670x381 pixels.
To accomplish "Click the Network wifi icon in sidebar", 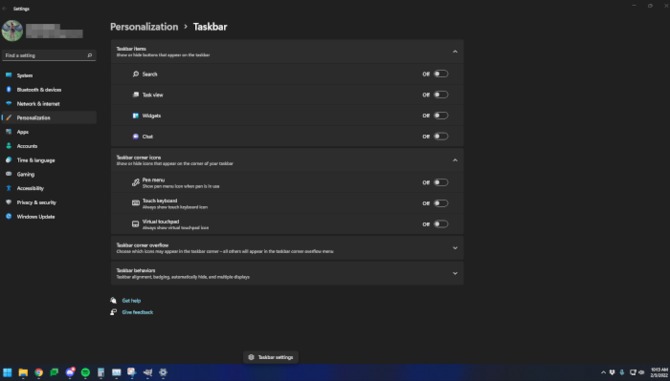I will pos(9,103).
